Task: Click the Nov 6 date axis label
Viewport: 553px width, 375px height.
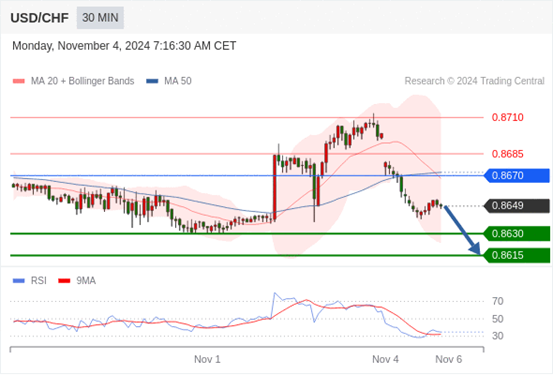Action: click(x=449, y=359)
